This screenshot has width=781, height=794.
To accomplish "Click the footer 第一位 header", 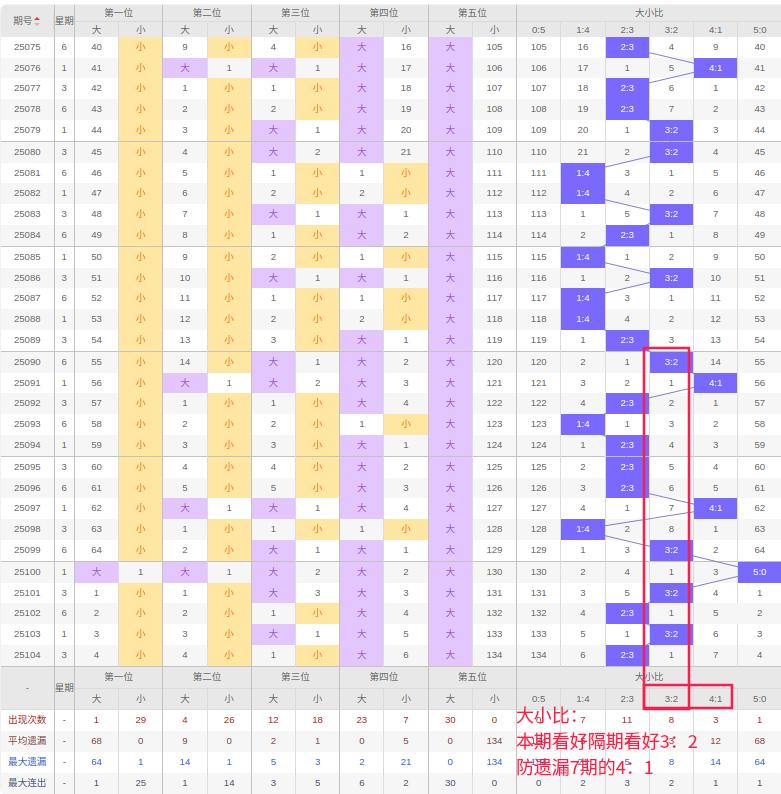I will pos(119,677).
